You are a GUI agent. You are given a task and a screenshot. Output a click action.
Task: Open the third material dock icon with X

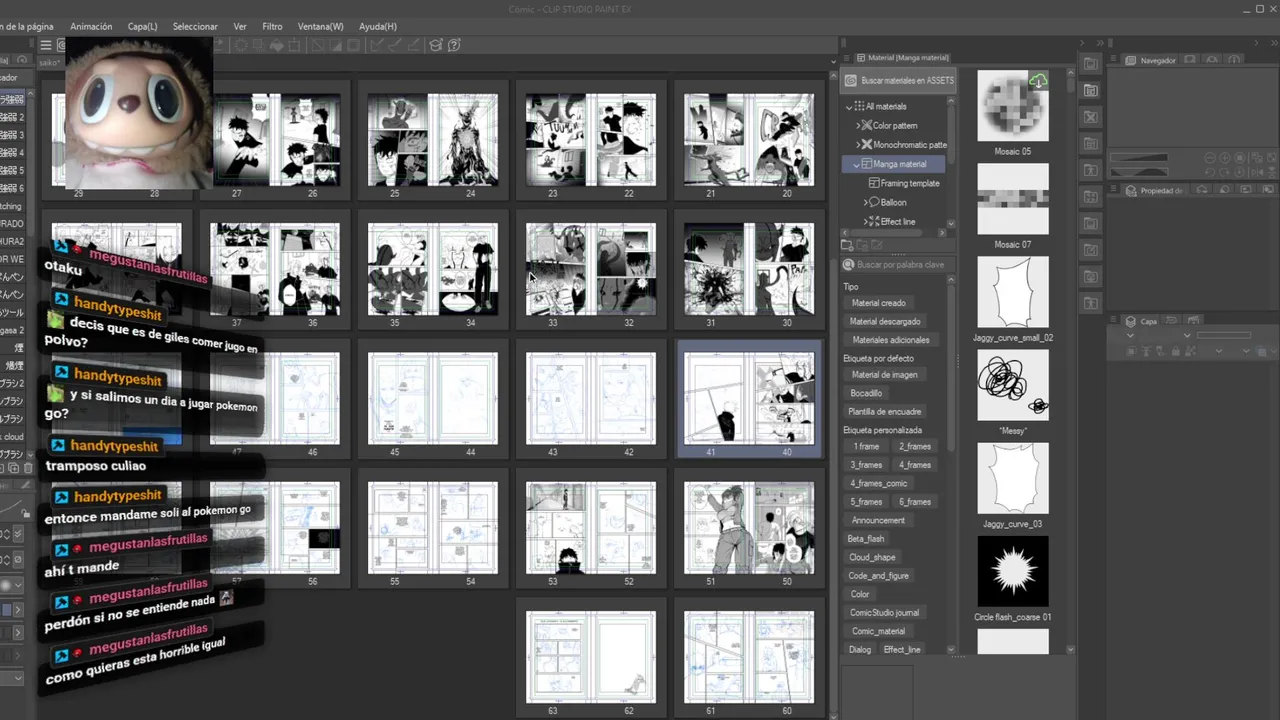[1090, 117]
